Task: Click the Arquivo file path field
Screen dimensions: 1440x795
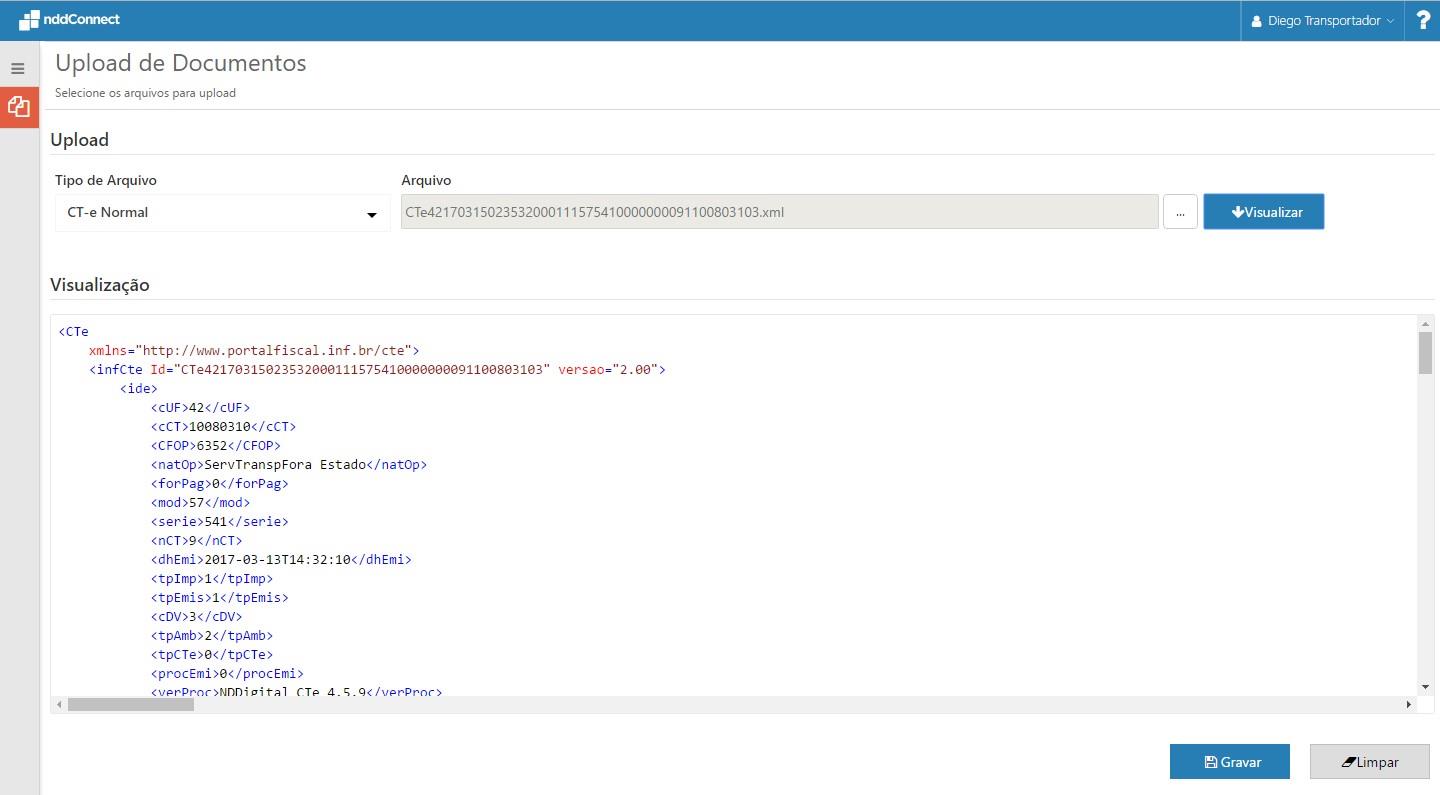Action: point(779,212)
